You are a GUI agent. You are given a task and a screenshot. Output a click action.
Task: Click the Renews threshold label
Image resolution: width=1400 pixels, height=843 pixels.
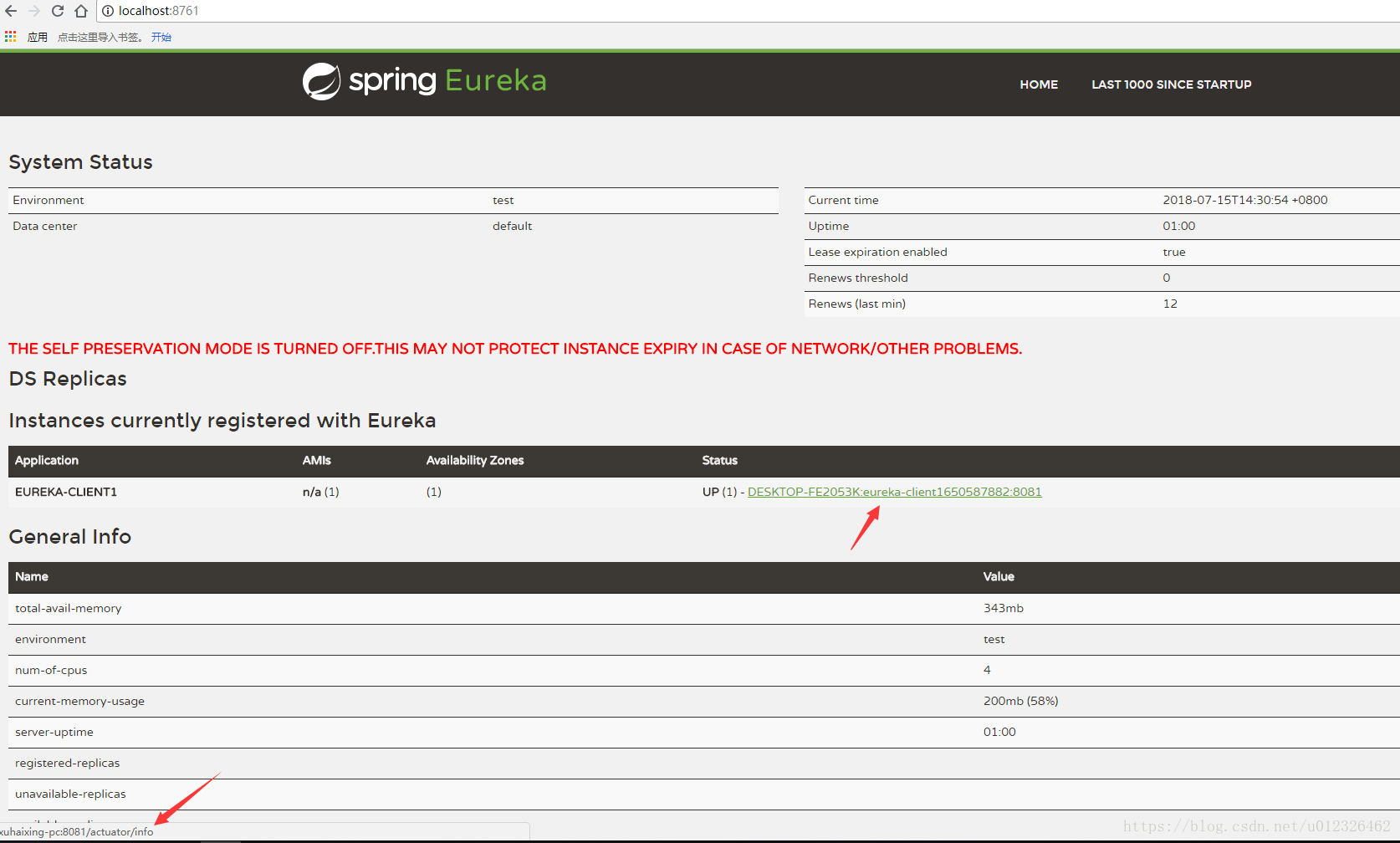click(858, 278)
